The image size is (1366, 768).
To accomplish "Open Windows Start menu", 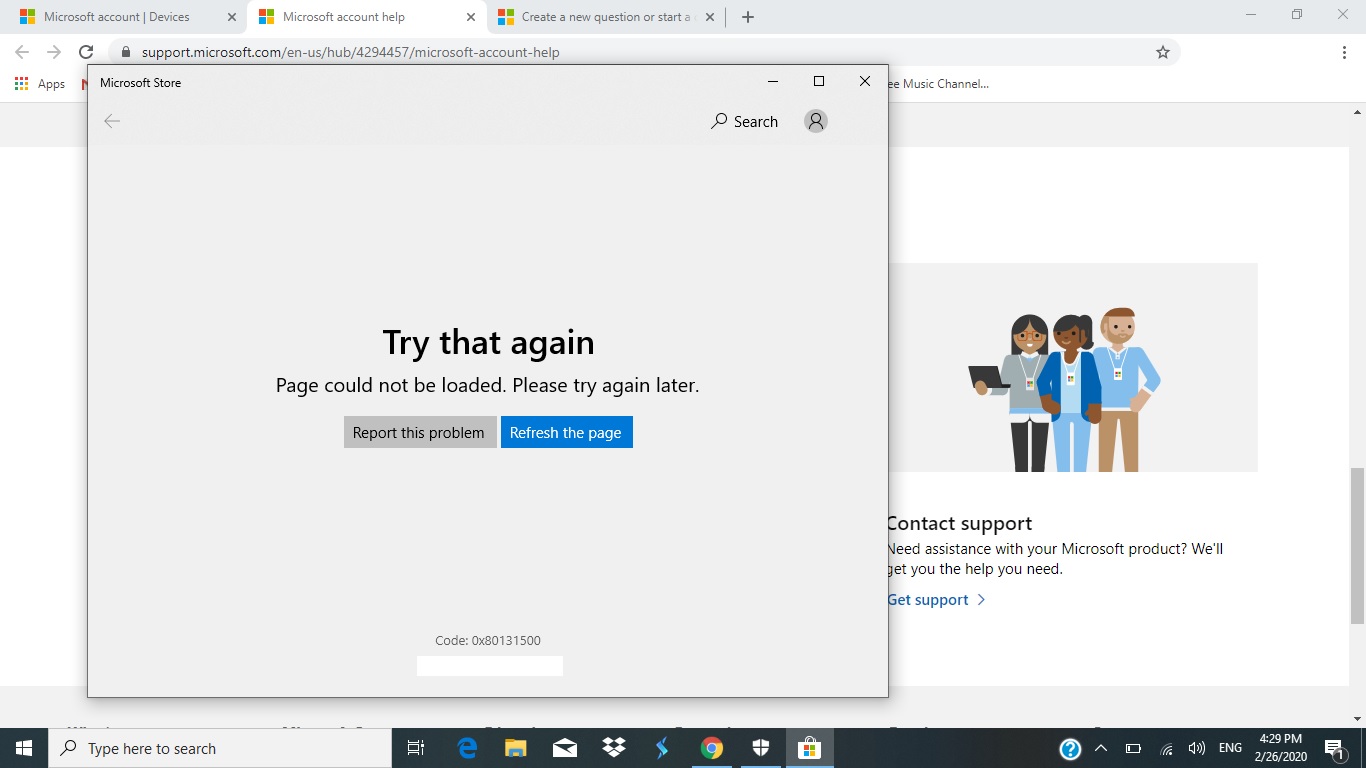I will (x=24, y=748).
